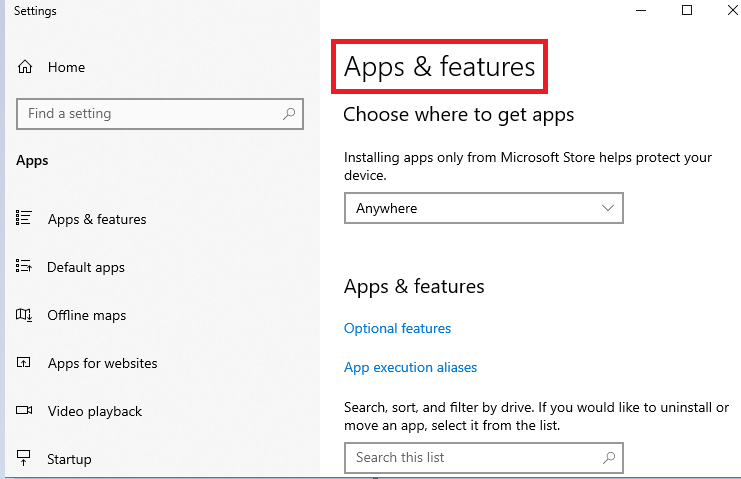Image resolution: width=741 pixels, height=479 pixels.
Task: Maximize the Settings window
Action: [687, 10]
